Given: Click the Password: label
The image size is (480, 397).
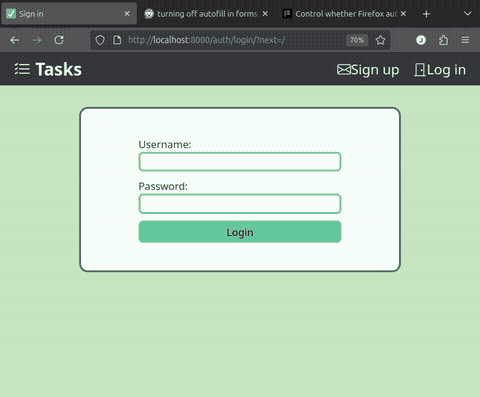Looking at the screenshot, I should pyautogui.click(x=163, y=186).
